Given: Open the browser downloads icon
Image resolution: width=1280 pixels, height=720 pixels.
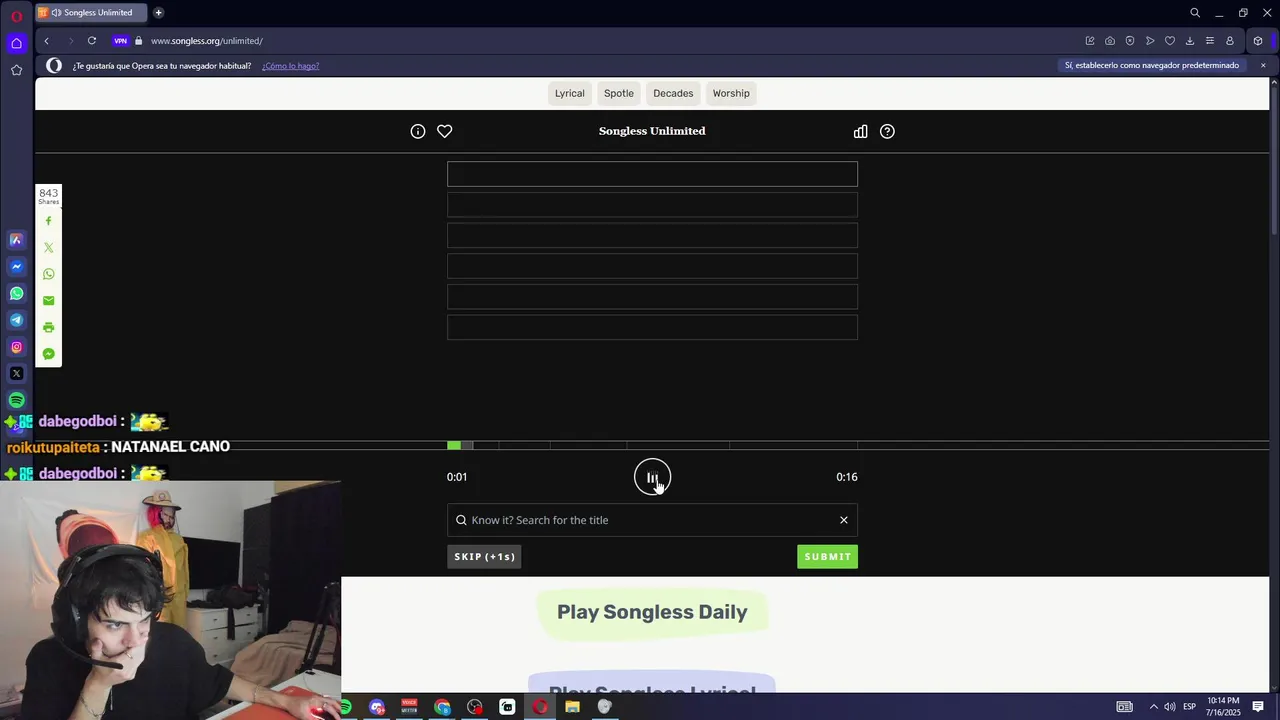Looking at the screenshot, I should tap(1190, 41).
